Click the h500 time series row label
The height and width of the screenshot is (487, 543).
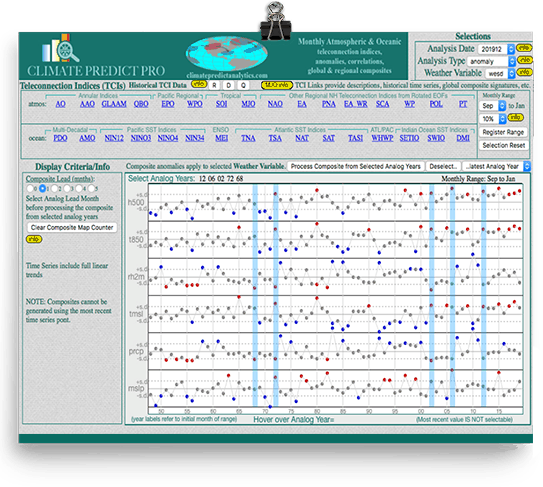click(x=136, y=202)
